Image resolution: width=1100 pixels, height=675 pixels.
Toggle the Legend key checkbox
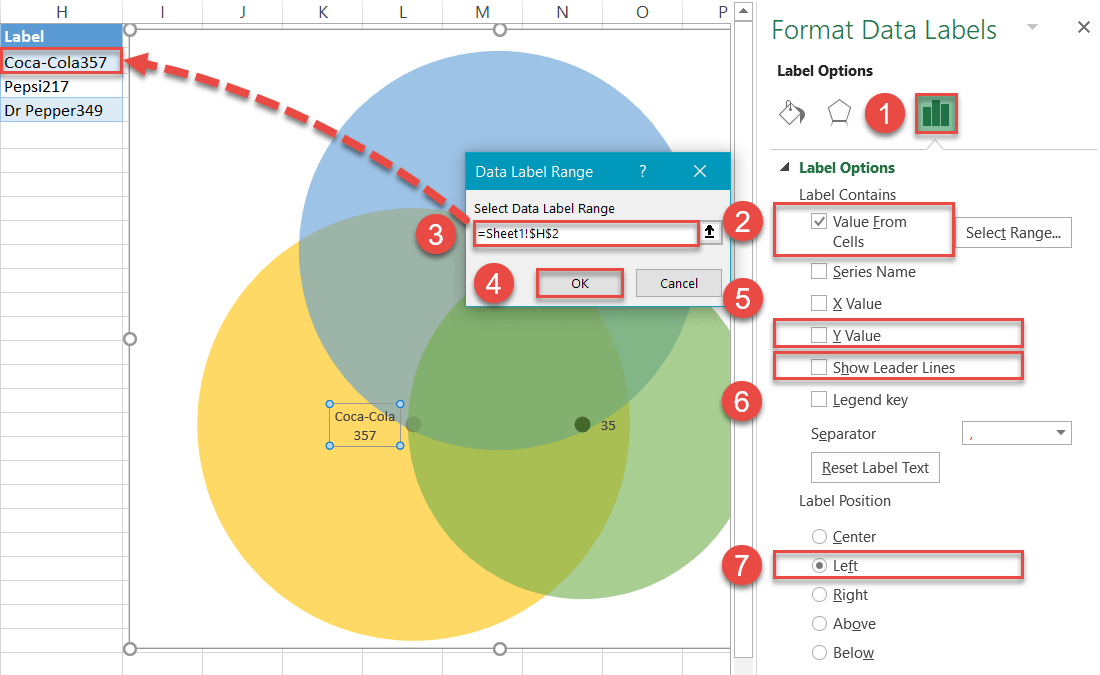[819, 399]
